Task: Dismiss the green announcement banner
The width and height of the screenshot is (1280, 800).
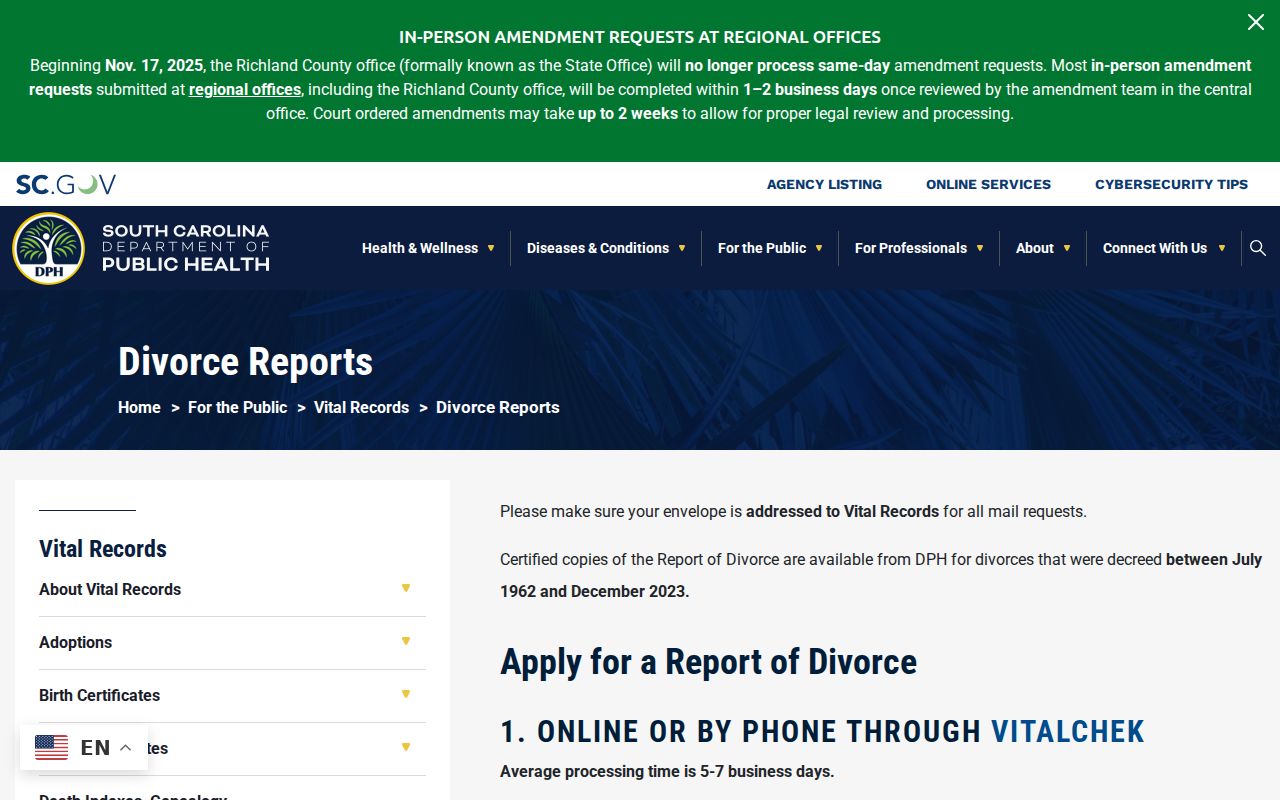Action: tap(1255, 22)
